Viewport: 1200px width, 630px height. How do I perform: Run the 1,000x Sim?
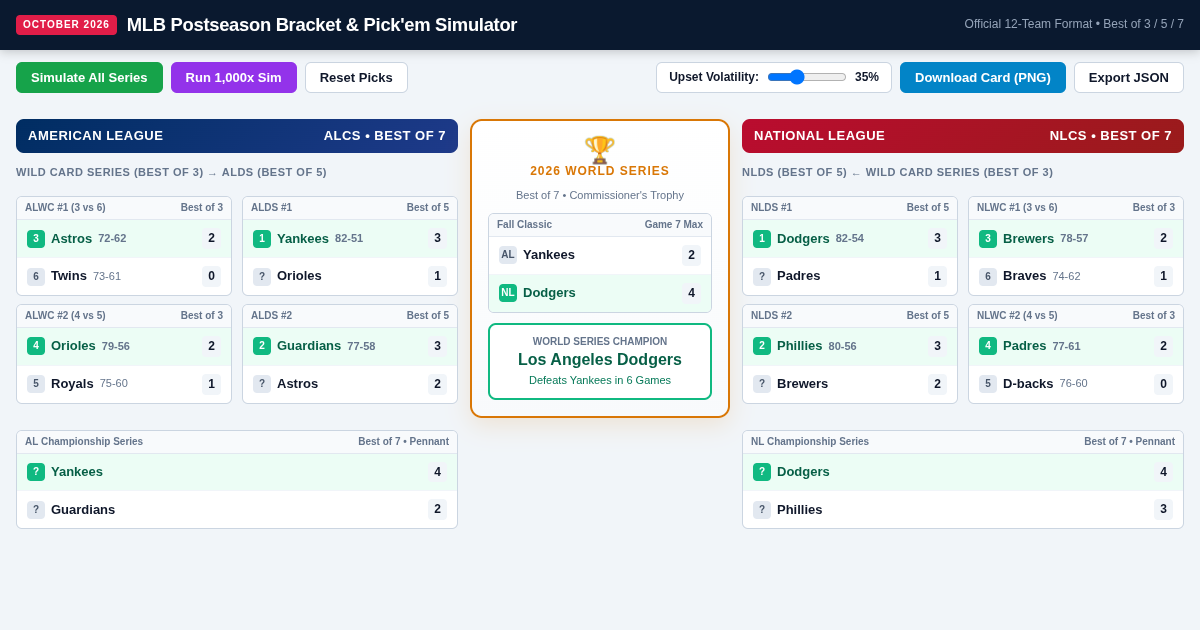[x=234, y=77]
